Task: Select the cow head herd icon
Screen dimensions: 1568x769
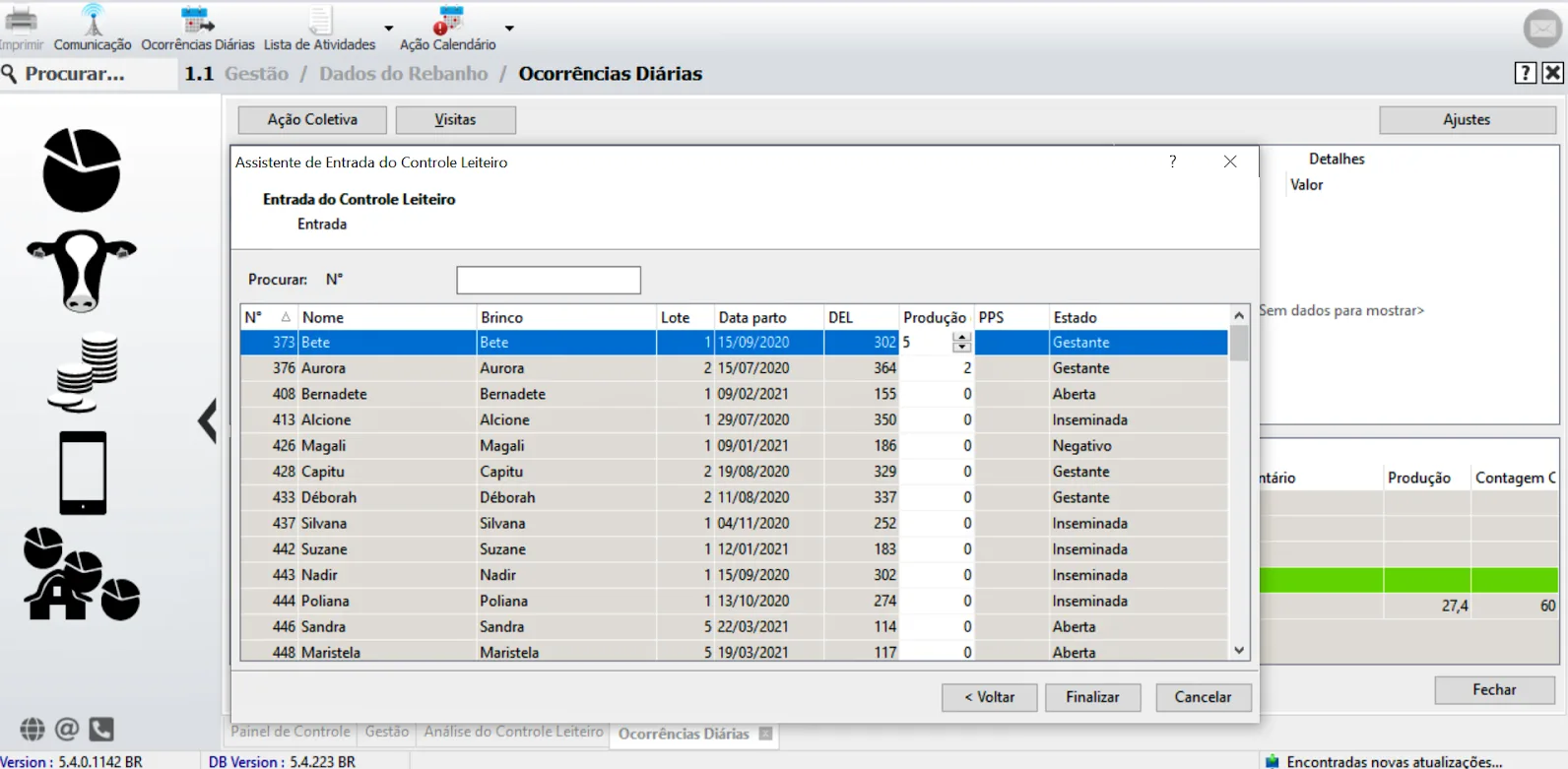Action: coord(82,271)
